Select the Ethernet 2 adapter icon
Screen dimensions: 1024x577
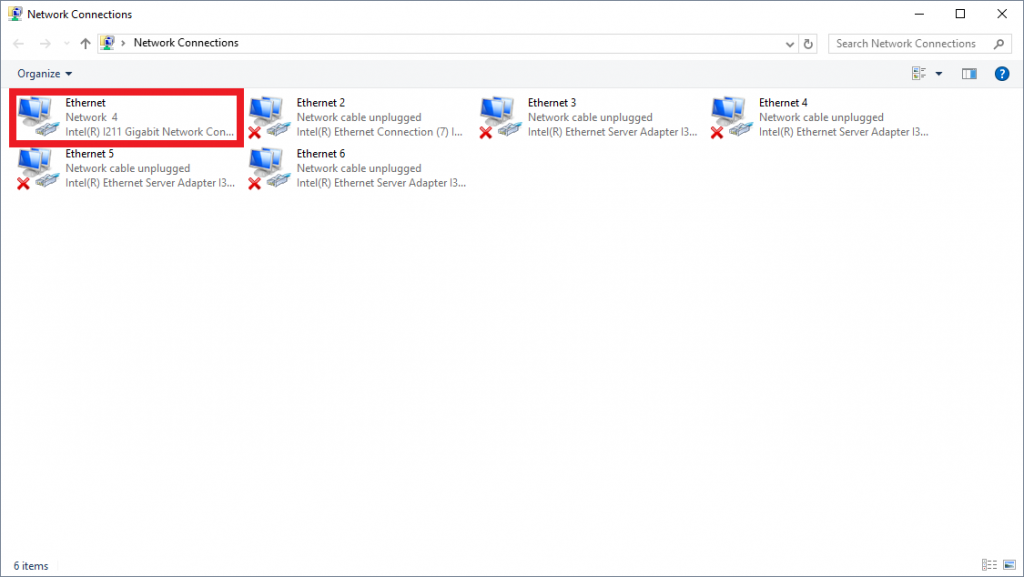(x=268, y=117)
